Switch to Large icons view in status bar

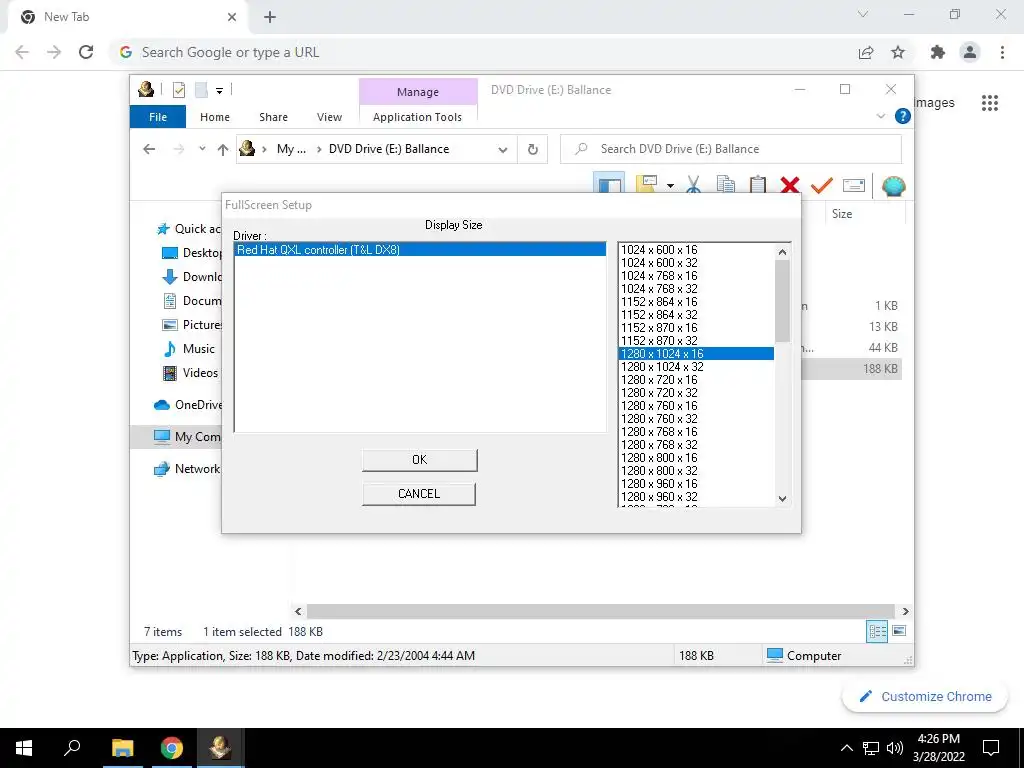click(x=899, y=631)
